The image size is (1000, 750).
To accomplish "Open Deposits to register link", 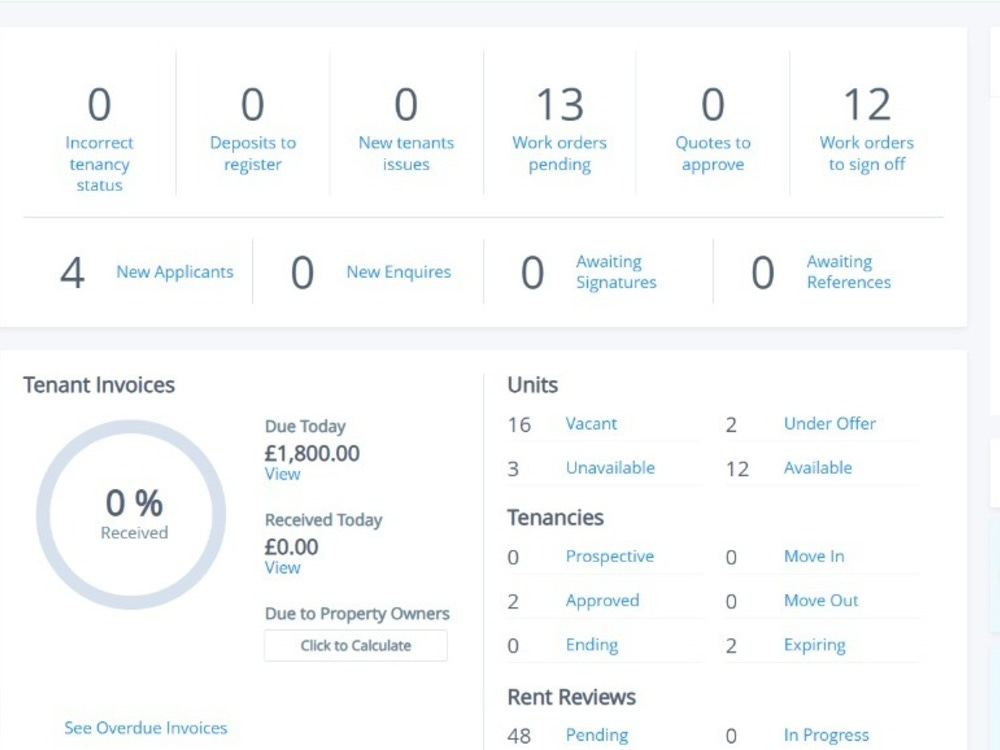I will click(x=253, y=153).
